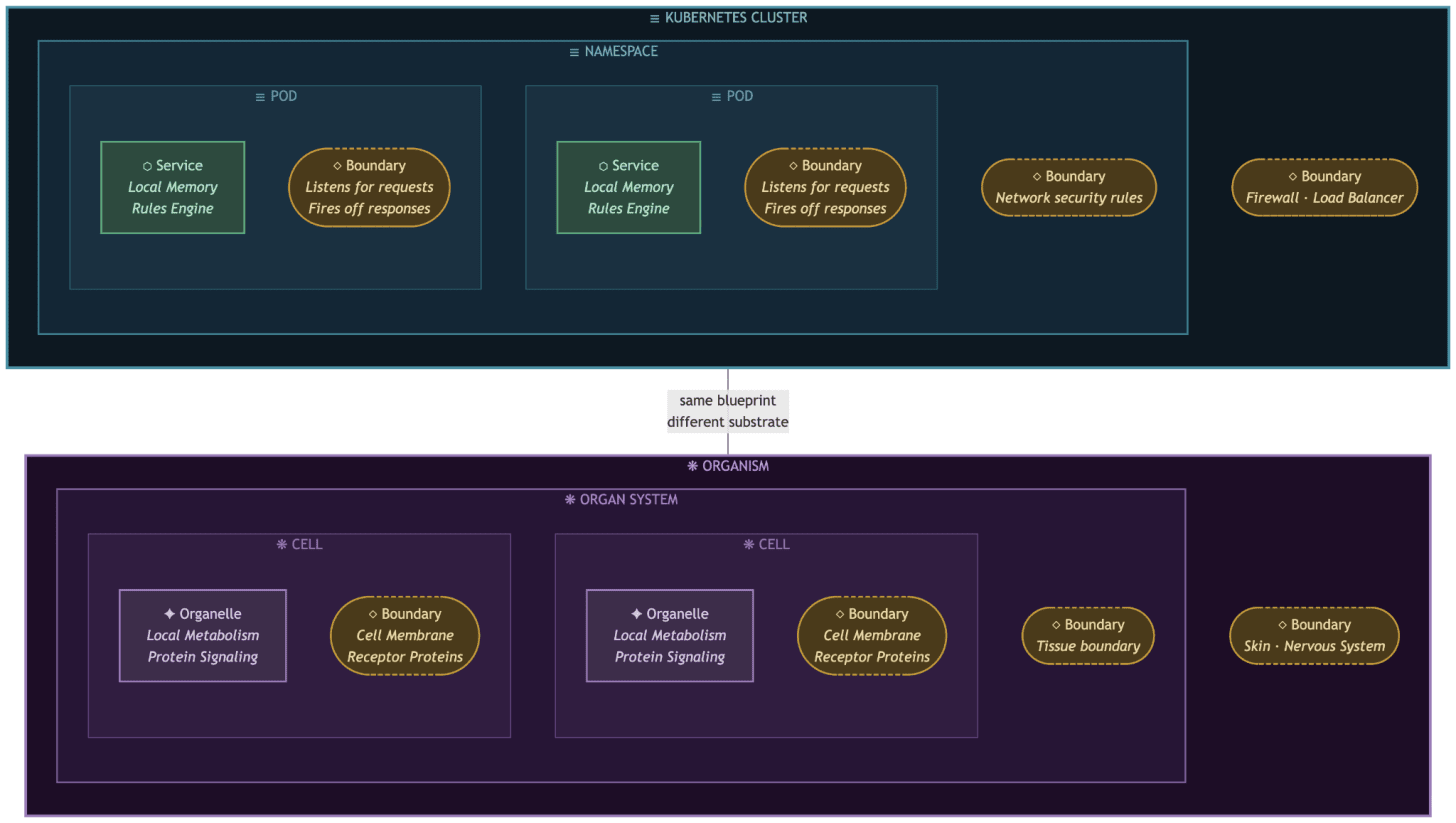1456x823 pixels.
Task: Click the 'Fires off responses' Boundary in the right Pod
Action: point(825,186)
